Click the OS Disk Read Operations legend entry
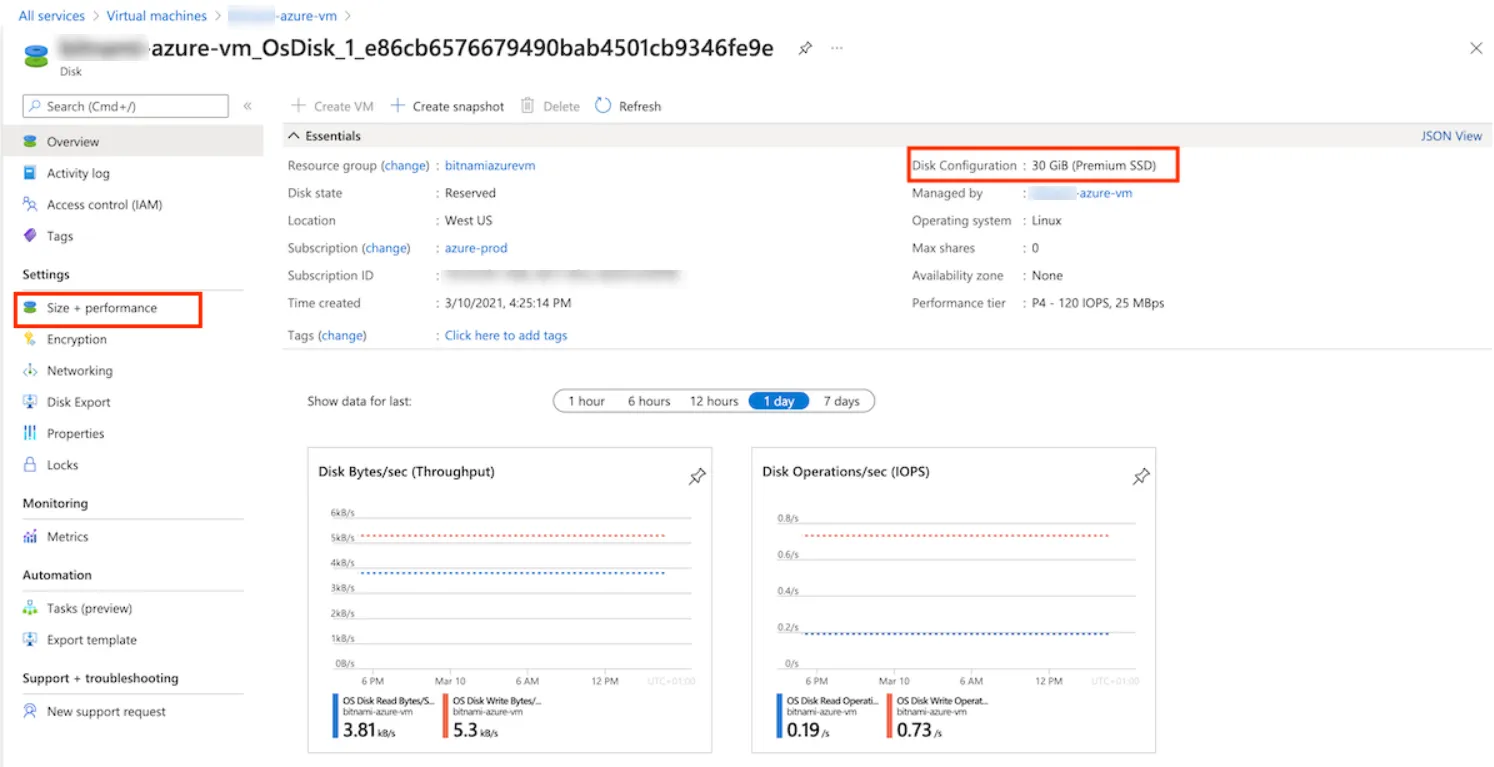 point(828,717)
